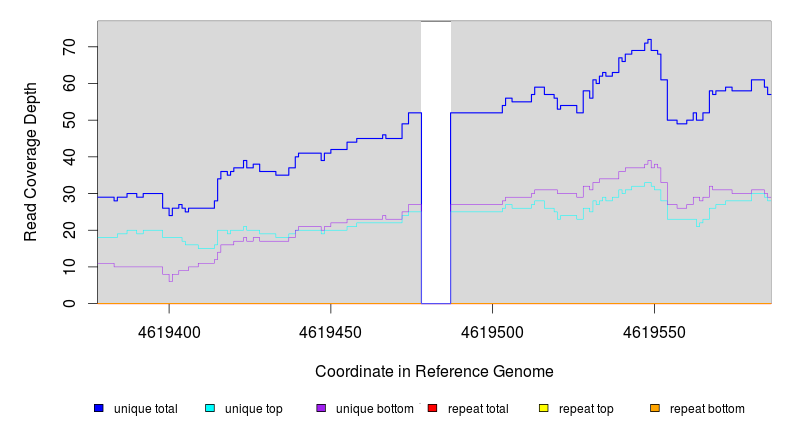Select the 'repeat total' legend label

(x=478, y=409)
